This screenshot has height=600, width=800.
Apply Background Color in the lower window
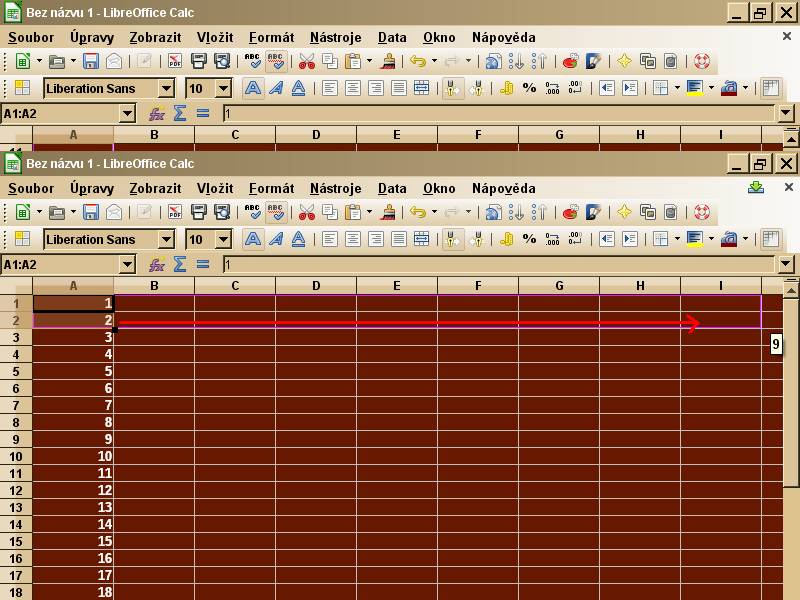tap(695, 239)
